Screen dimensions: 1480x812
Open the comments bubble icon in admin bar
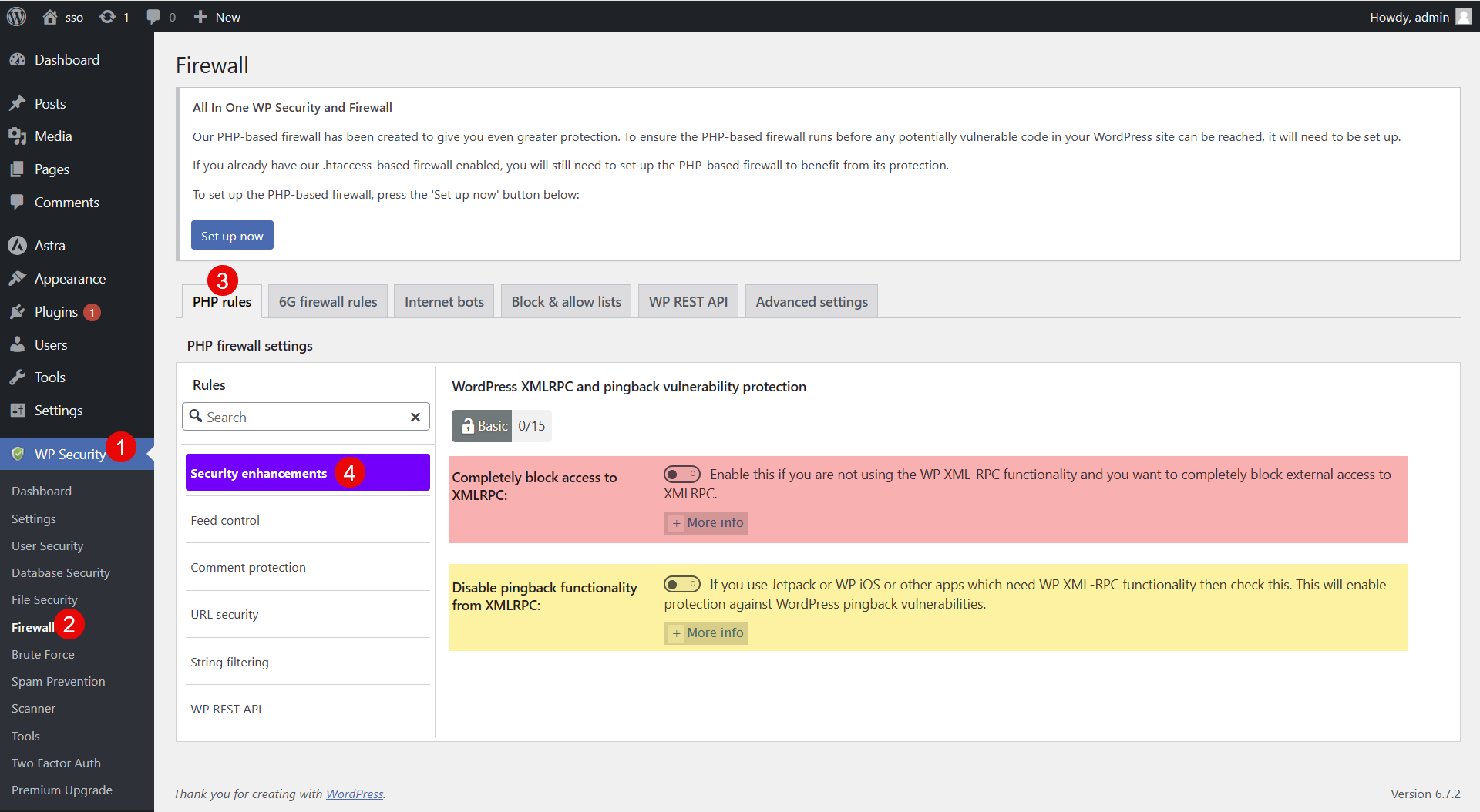(153, 17)
